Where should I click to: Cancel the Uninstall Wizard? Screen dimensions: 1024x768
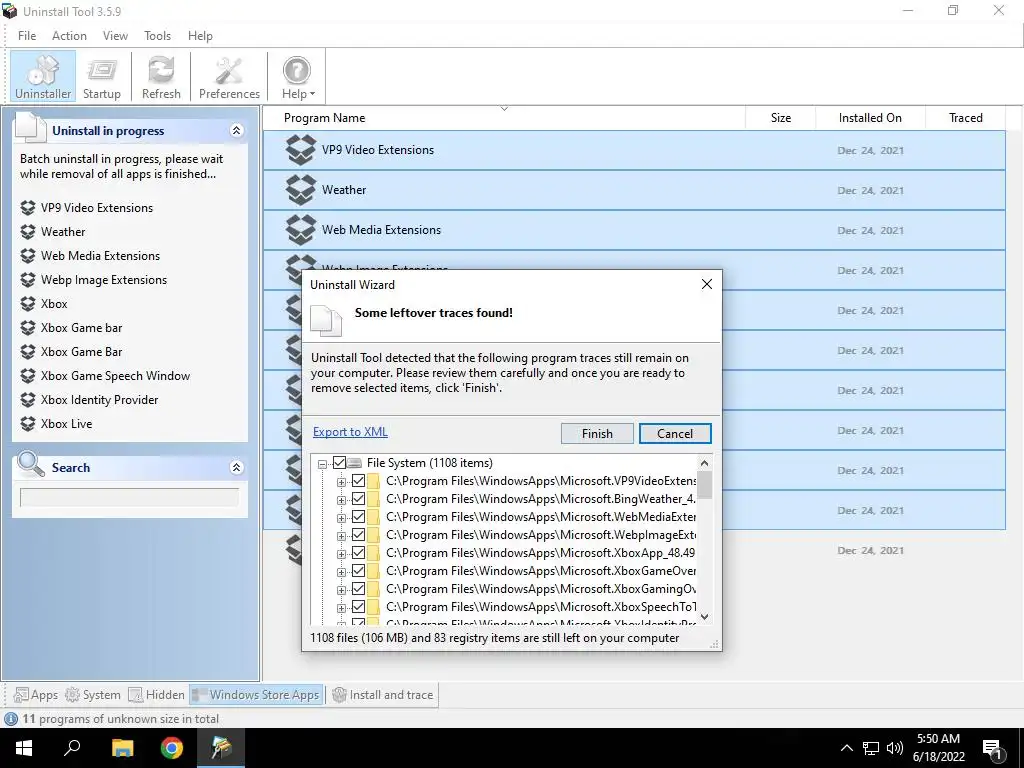point(675,434)
